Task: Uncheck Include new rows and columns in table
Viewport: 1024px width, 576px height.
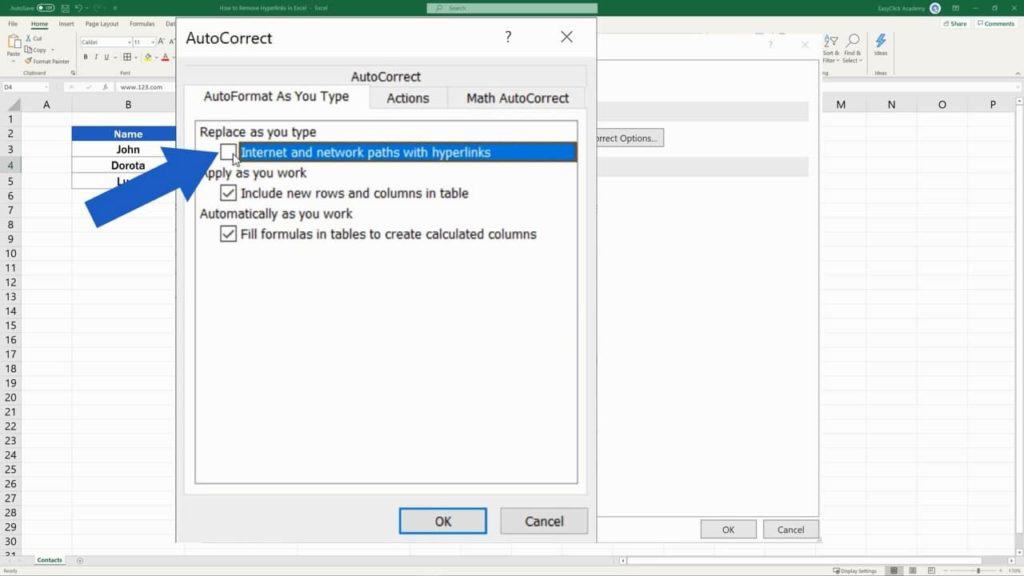Action: pyautogui.click(x=227, y=193)
